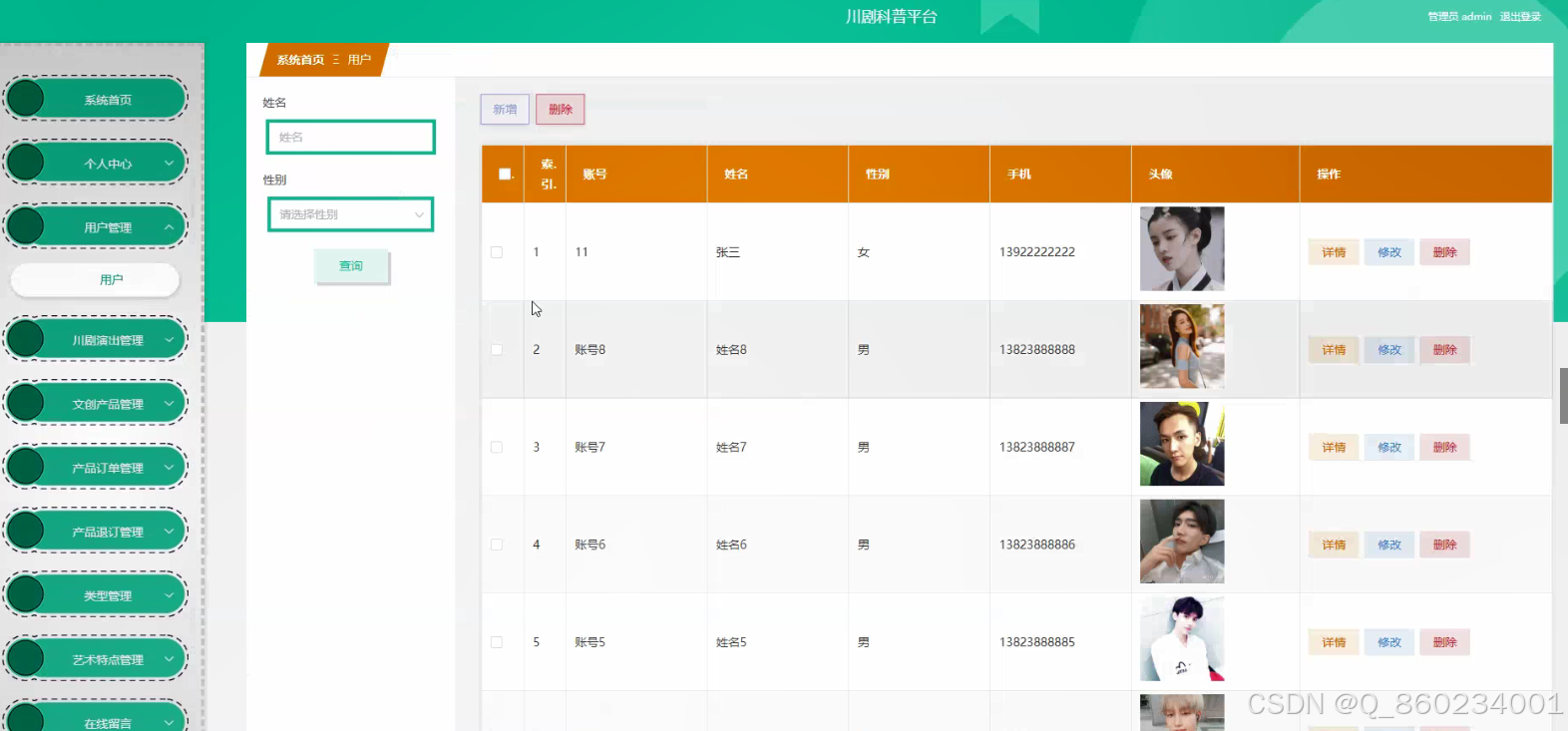The height and width of the screenshot is (731, 1568).
Task: Collapse the 用户管理 sidebar menu
Action: click(x=96, y=227)
